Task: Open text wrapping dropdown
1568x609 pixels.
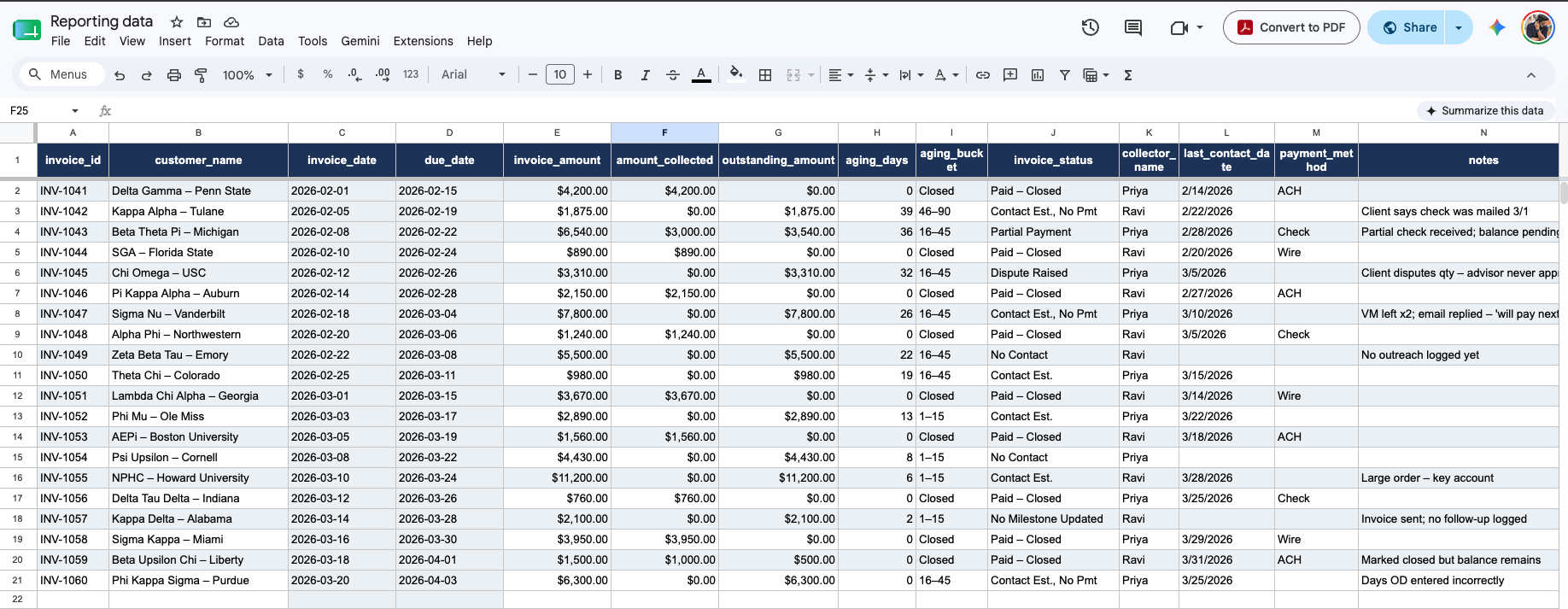Action: [911, 75]
